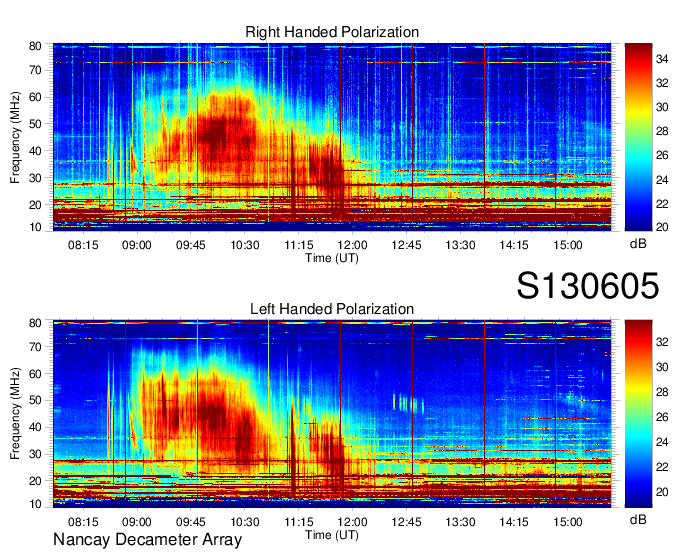Screen dimensions: 680x552
Task: Click the 80 MHz tick on the right-handed plot
Action: click(35, 46)
